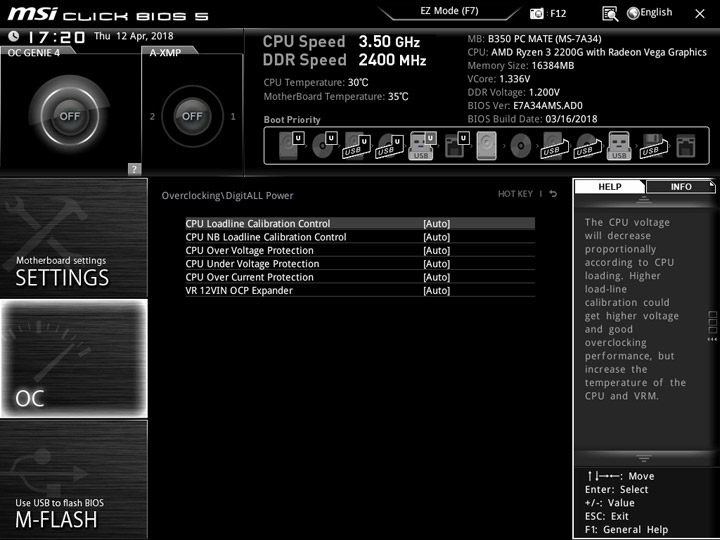The width and height of the screenshot is (720, 540).
Task: Select A-XMP profile 2
Action: point(152,116)
